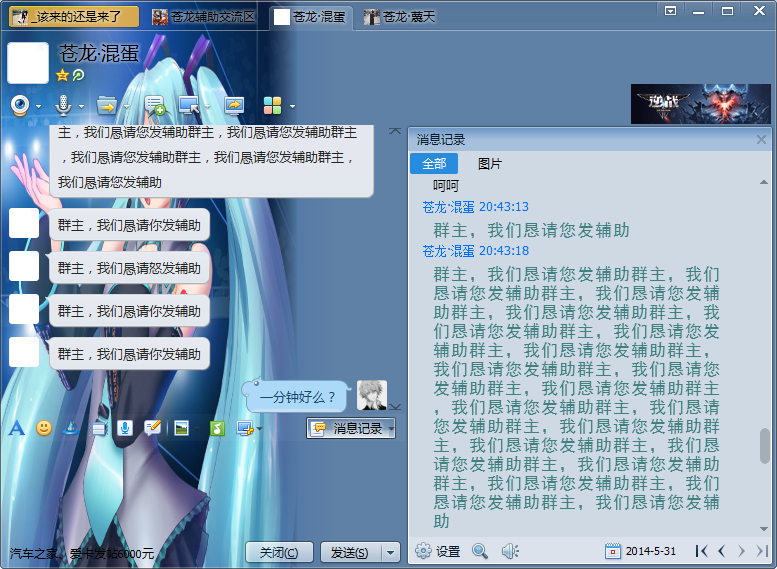
Task: Insert picture landscape icon
Action: coord(181,428)
